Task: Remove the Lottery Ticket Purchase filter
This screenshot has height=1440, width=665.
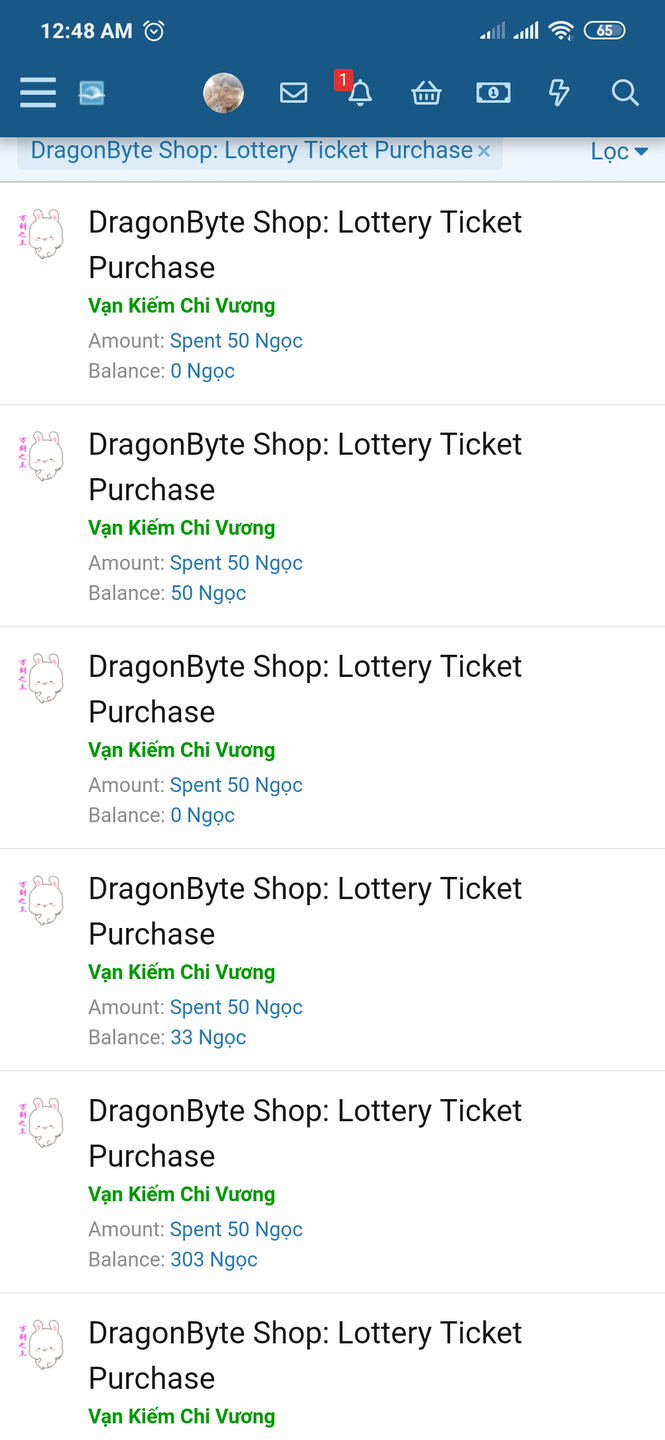Action: pos(484,151)
